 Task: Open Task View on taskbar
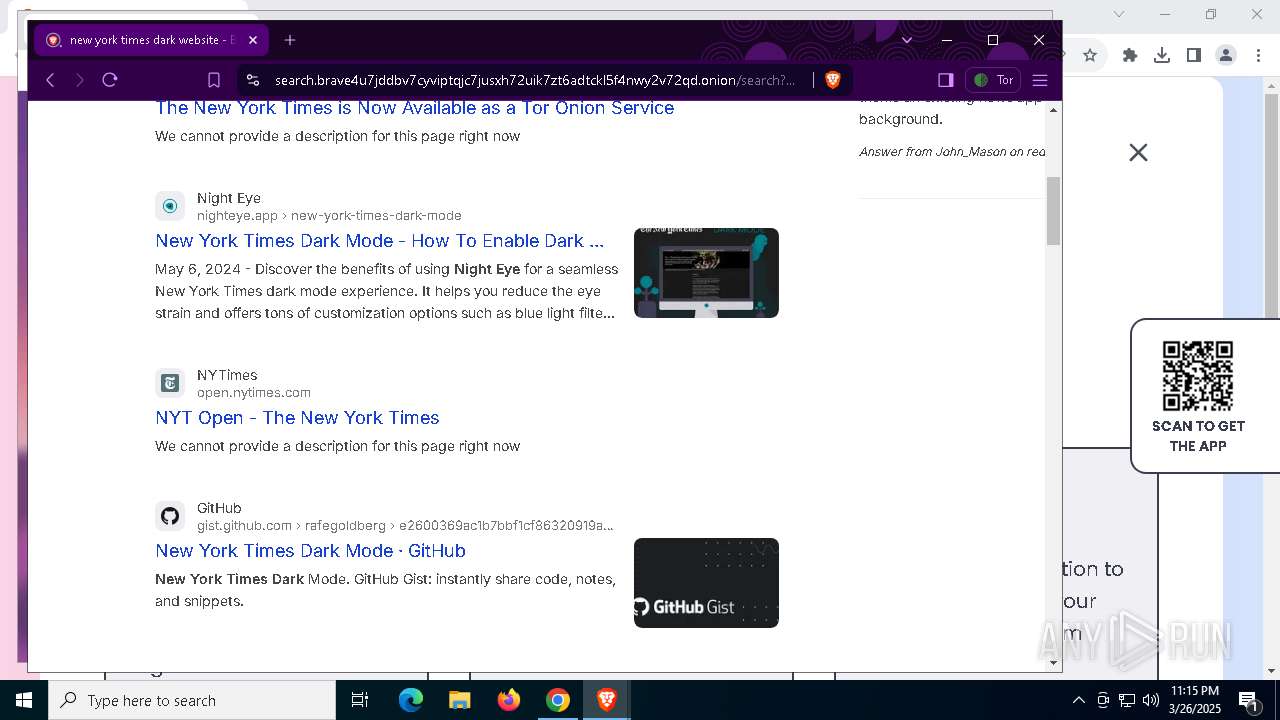point(360,700)
